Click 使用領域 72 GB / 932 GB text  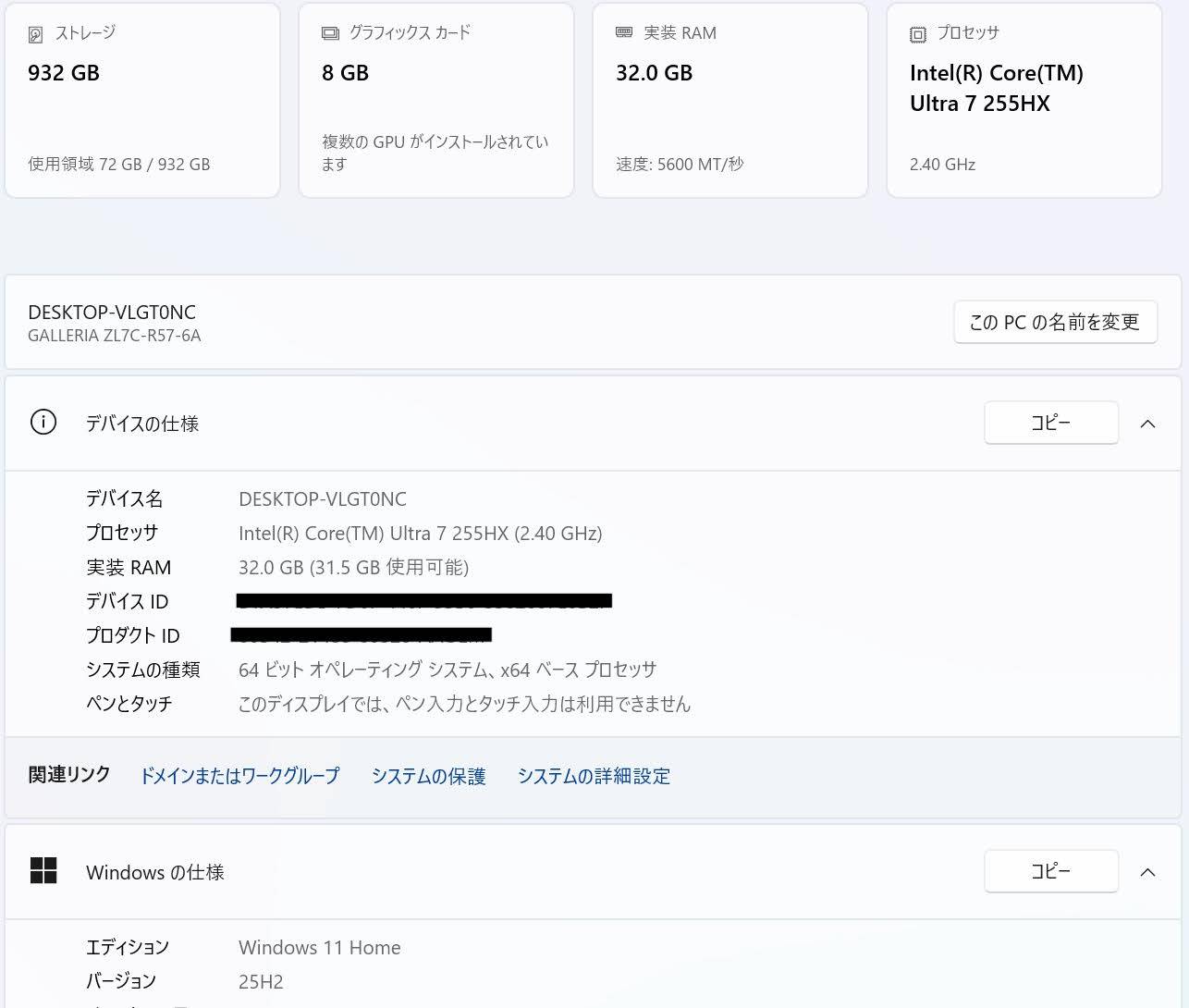[x=119, y=164]
